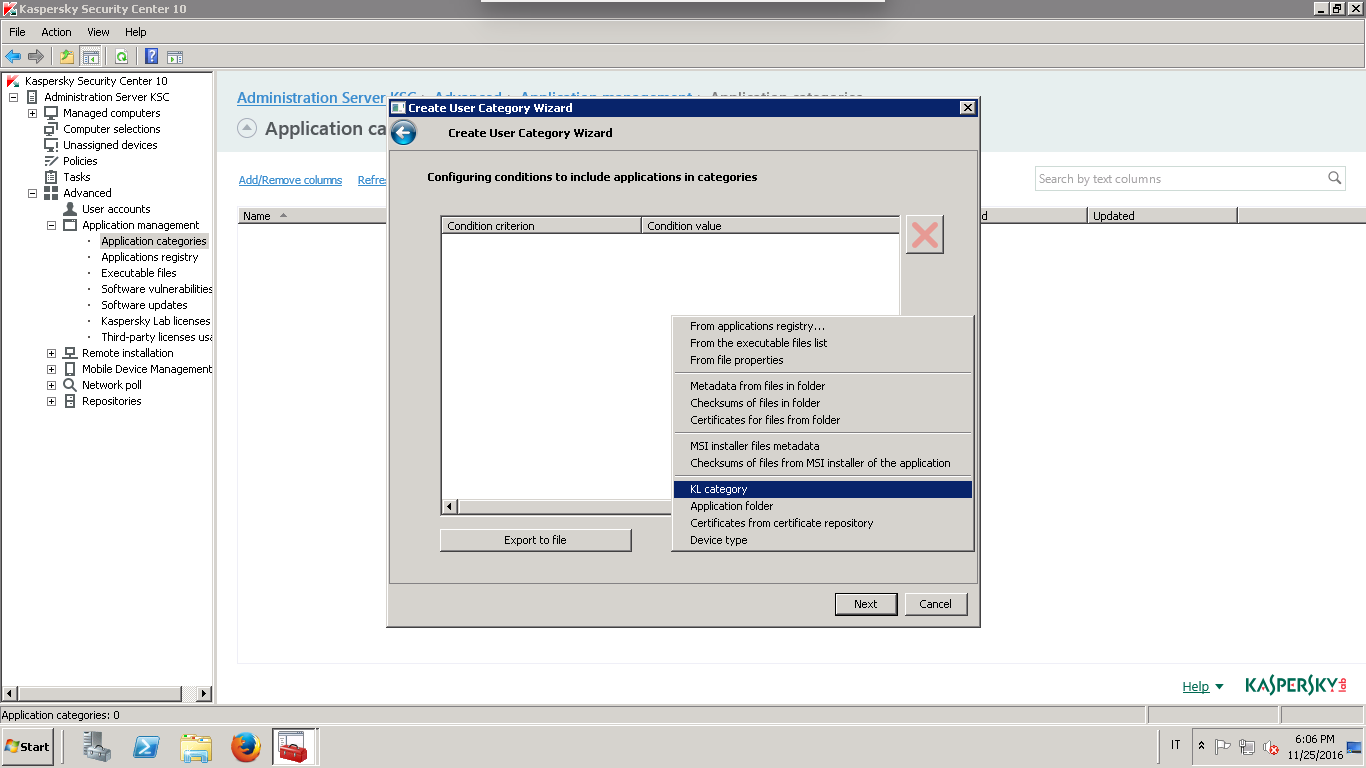1366x768 pixels.
Task: Open the File menu
Action: (x=17, y=32)
